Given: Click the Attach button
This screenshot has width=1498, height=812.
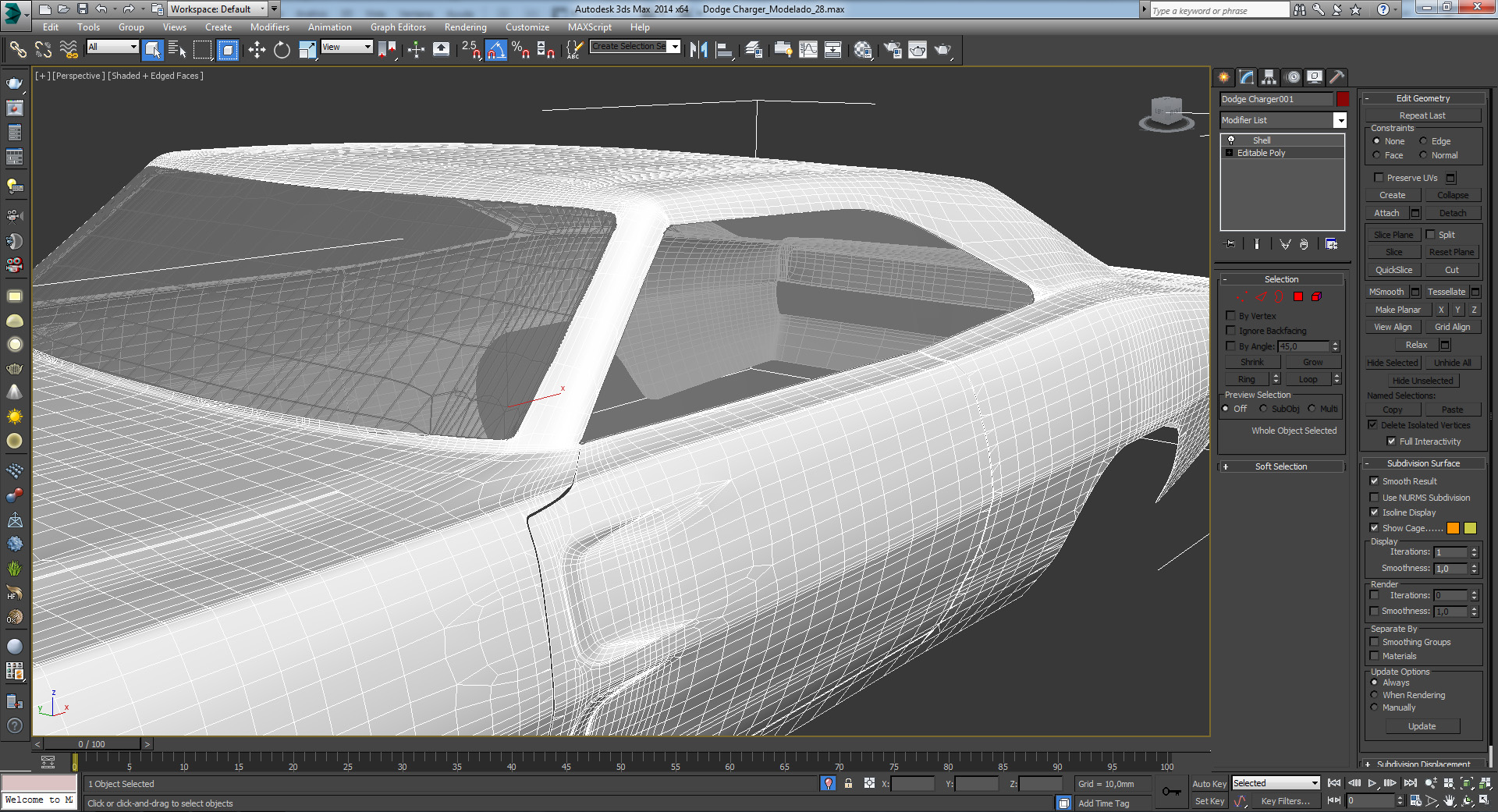Looking at the screenshot, I should tap(1386, 213).
